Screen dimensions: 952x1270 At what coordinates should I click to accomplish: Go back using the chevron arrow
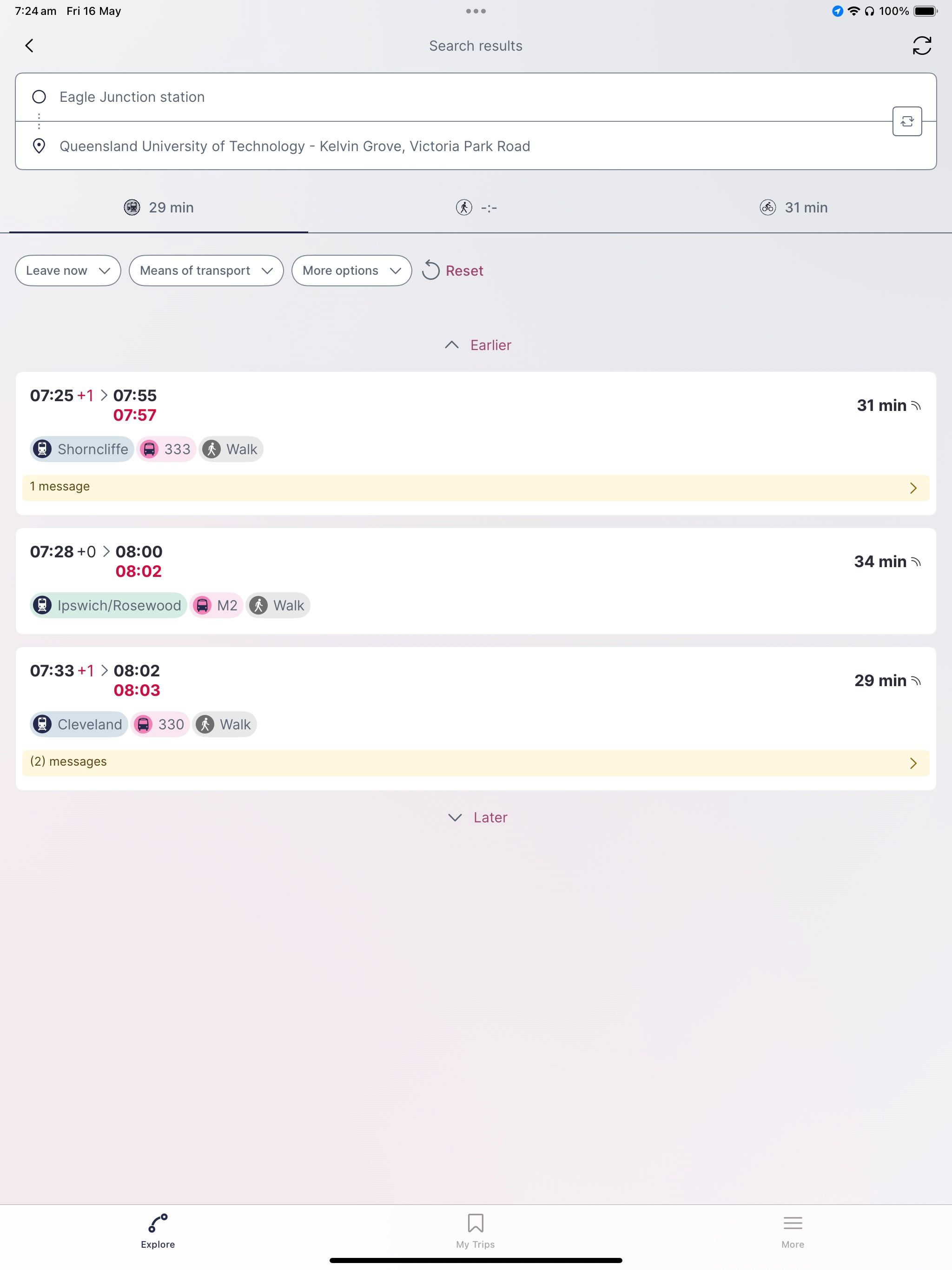click(x=29, y=46)
